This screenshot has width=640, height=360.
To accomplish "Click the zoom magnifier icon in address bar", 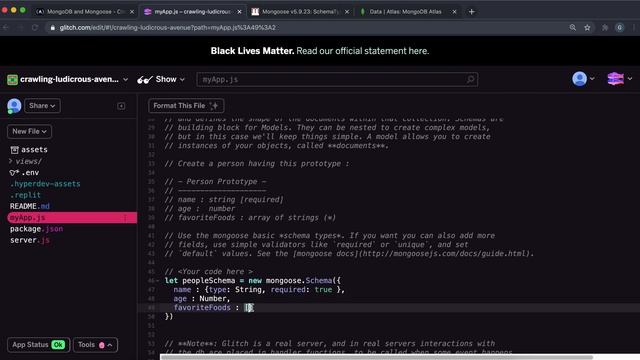I will click(x=573, y=27).
